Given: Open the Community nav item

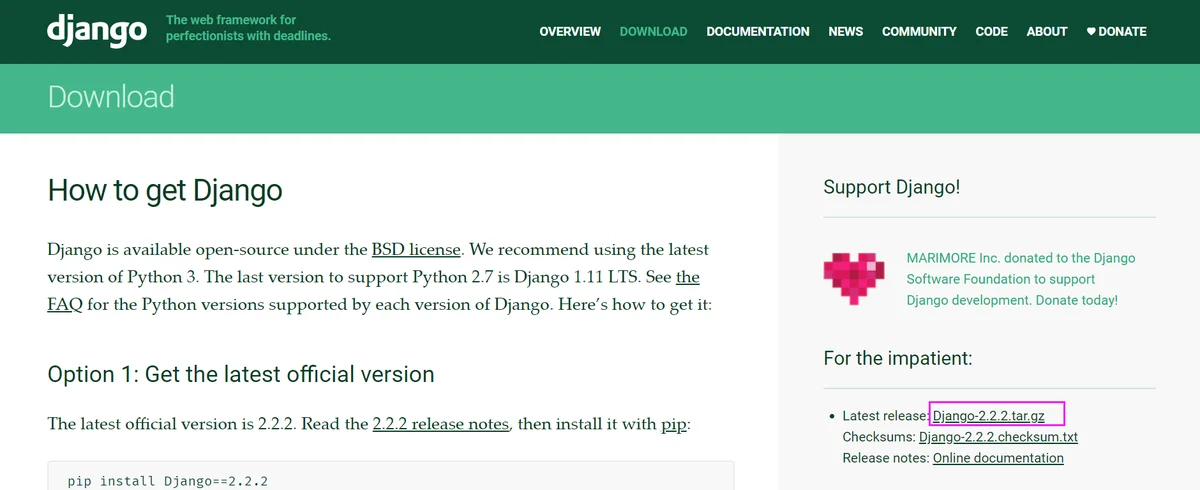Looking at the screenshot, I should 919,31.
